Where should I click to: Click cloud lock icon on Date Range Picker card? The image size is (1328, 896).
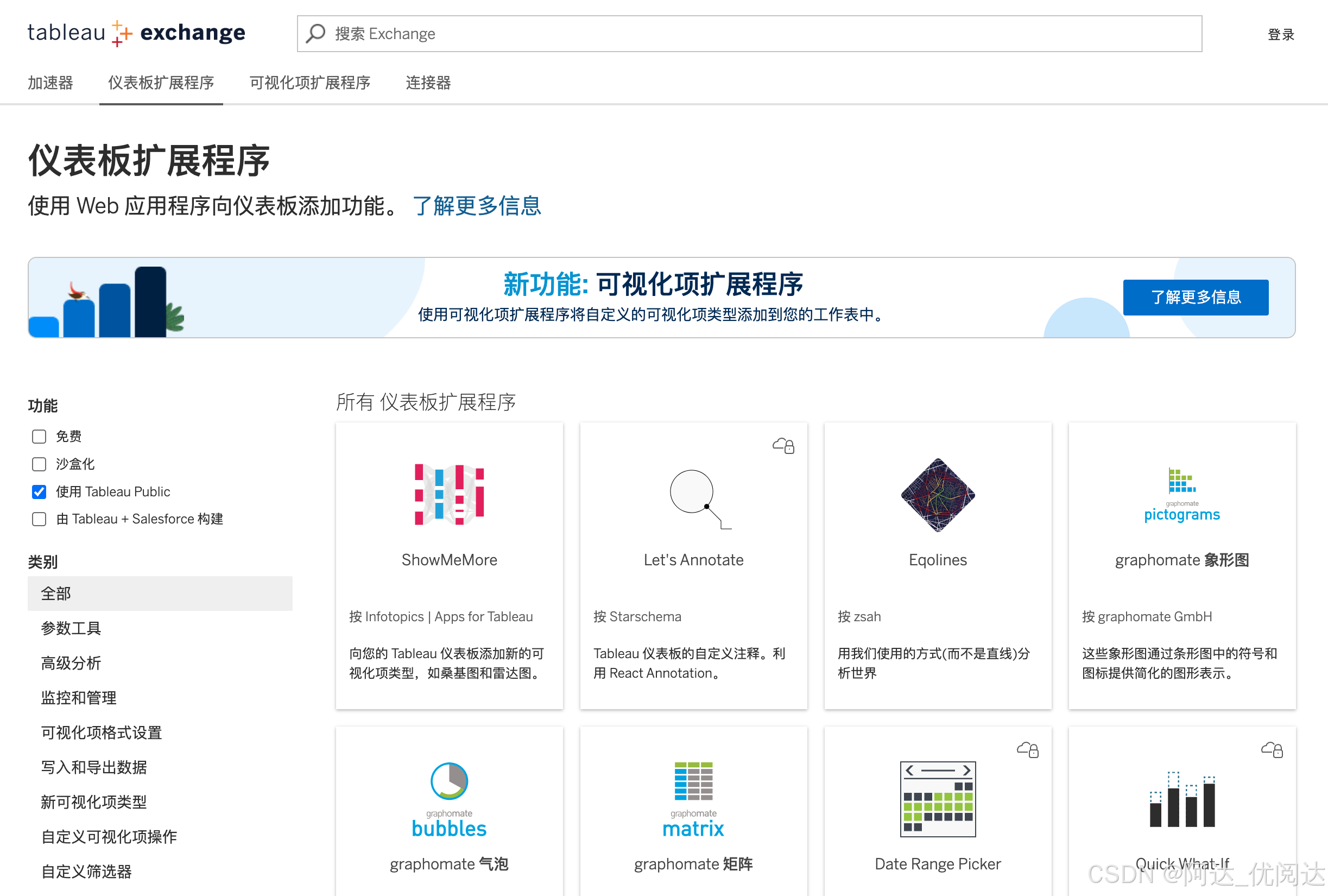click(1028, 749)
